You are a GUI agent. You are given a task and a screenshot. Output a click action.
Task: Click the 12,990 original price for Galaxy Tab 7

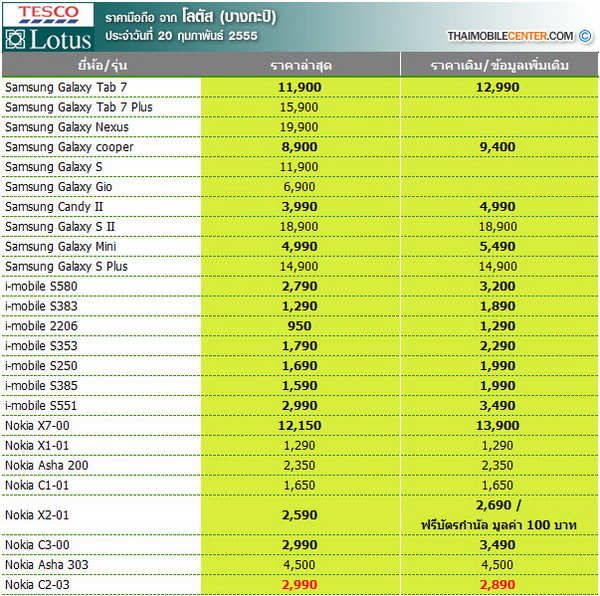[497, 88]
